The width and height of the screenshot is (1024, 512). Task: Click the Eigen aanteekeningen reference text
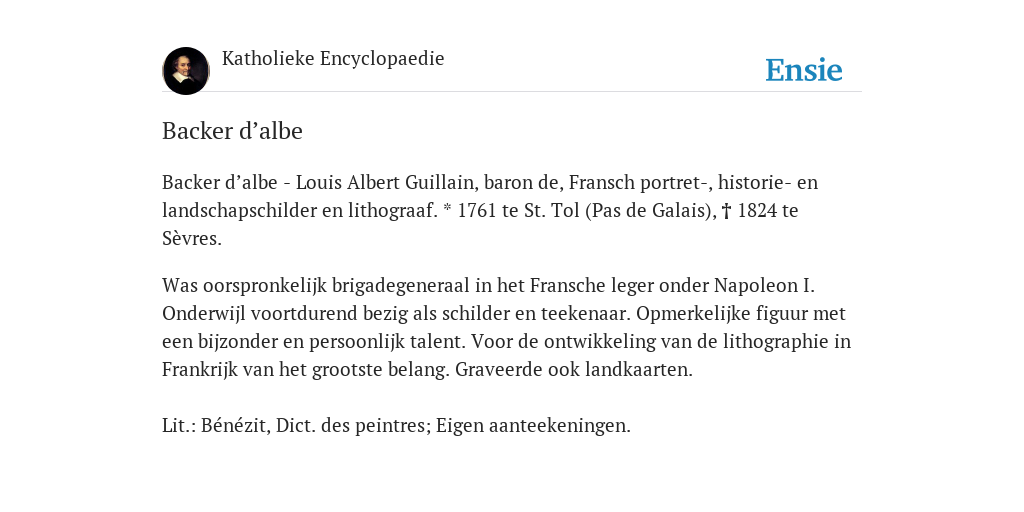click(x=534, y=426)
